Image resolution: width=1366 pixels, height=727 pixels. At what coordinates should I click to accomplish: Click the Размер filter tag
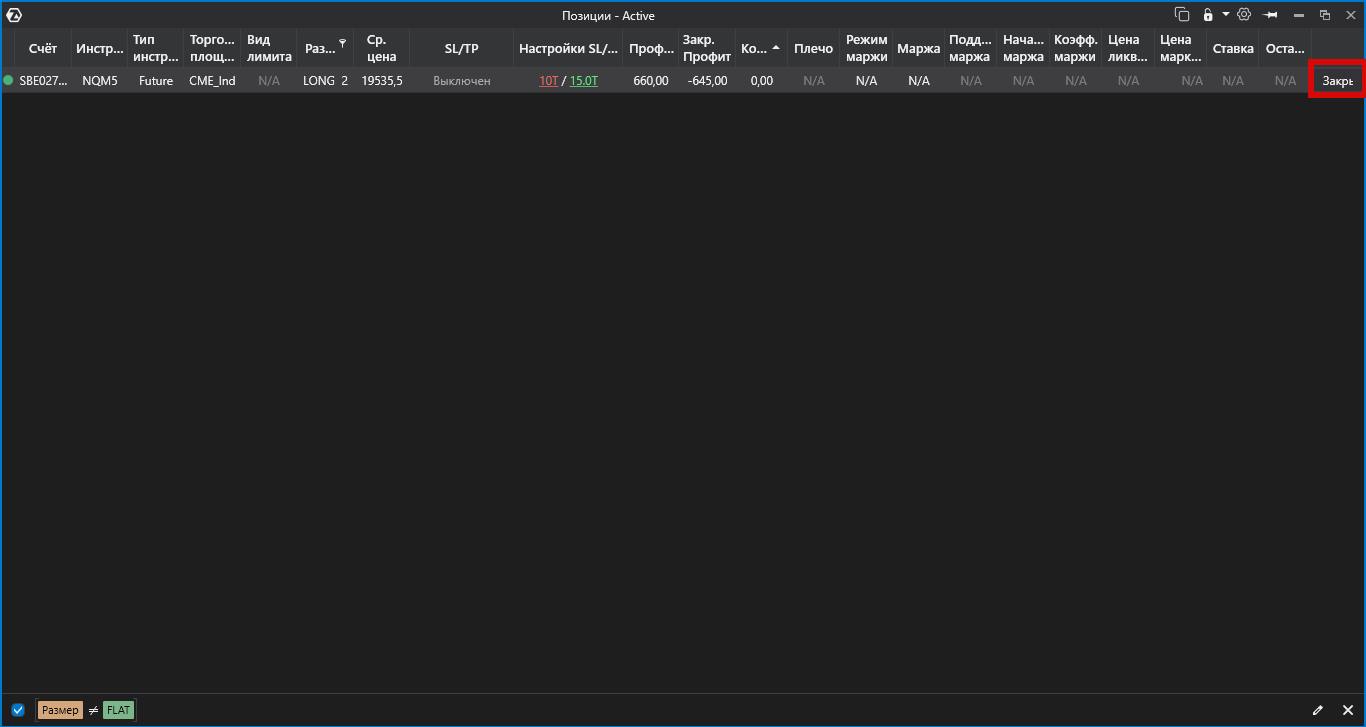60,710
